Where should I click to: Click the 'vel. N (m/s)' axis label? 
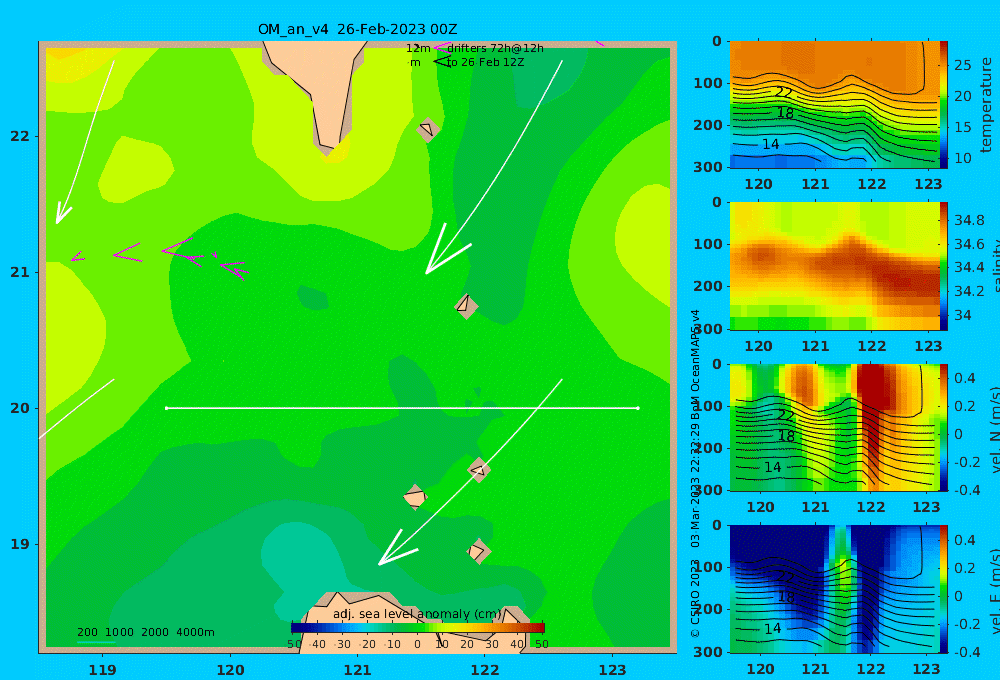click(x=995, y=429)
